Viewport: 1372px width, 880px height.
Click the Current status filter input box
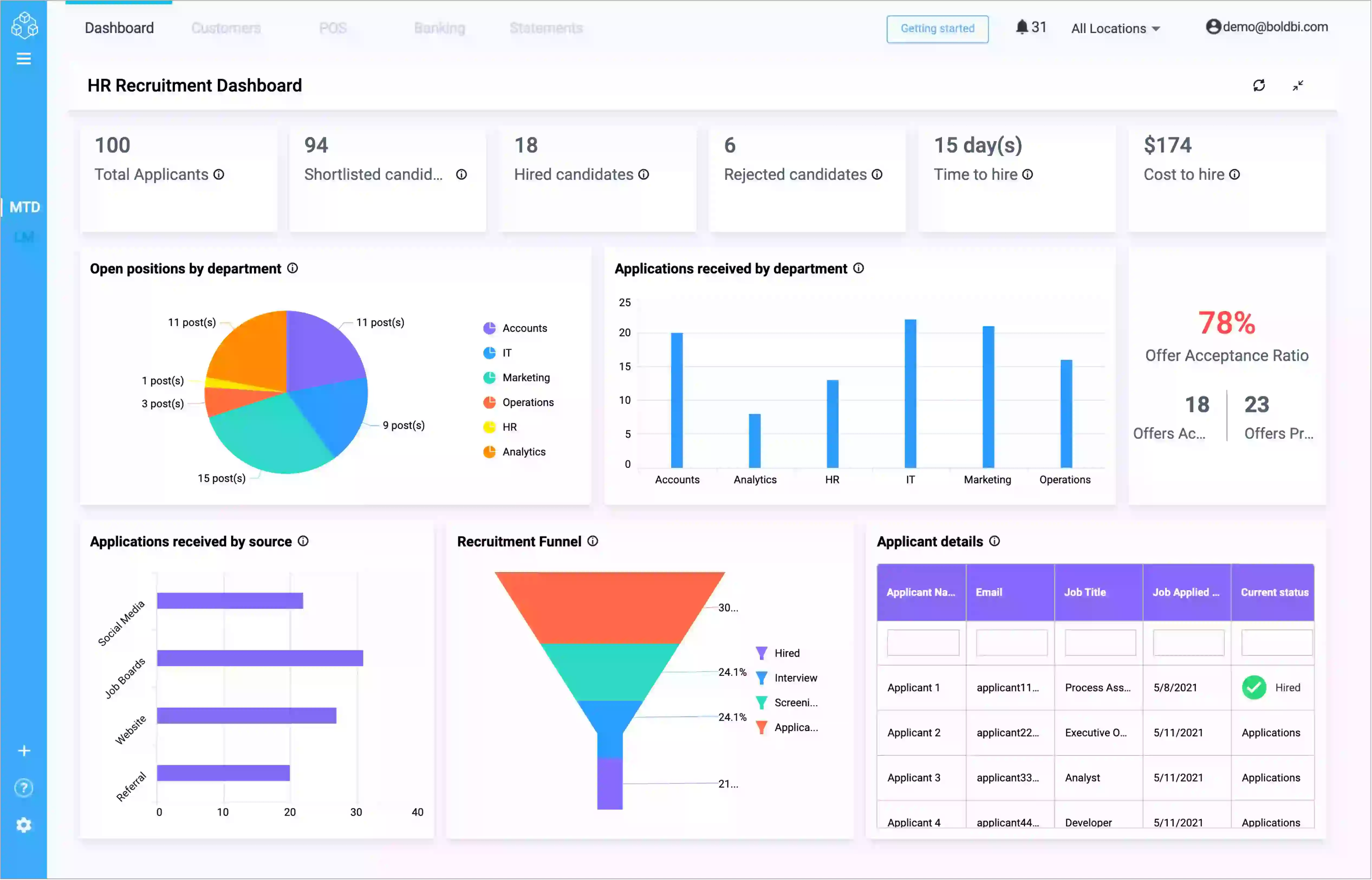(x=1277, y=643)
